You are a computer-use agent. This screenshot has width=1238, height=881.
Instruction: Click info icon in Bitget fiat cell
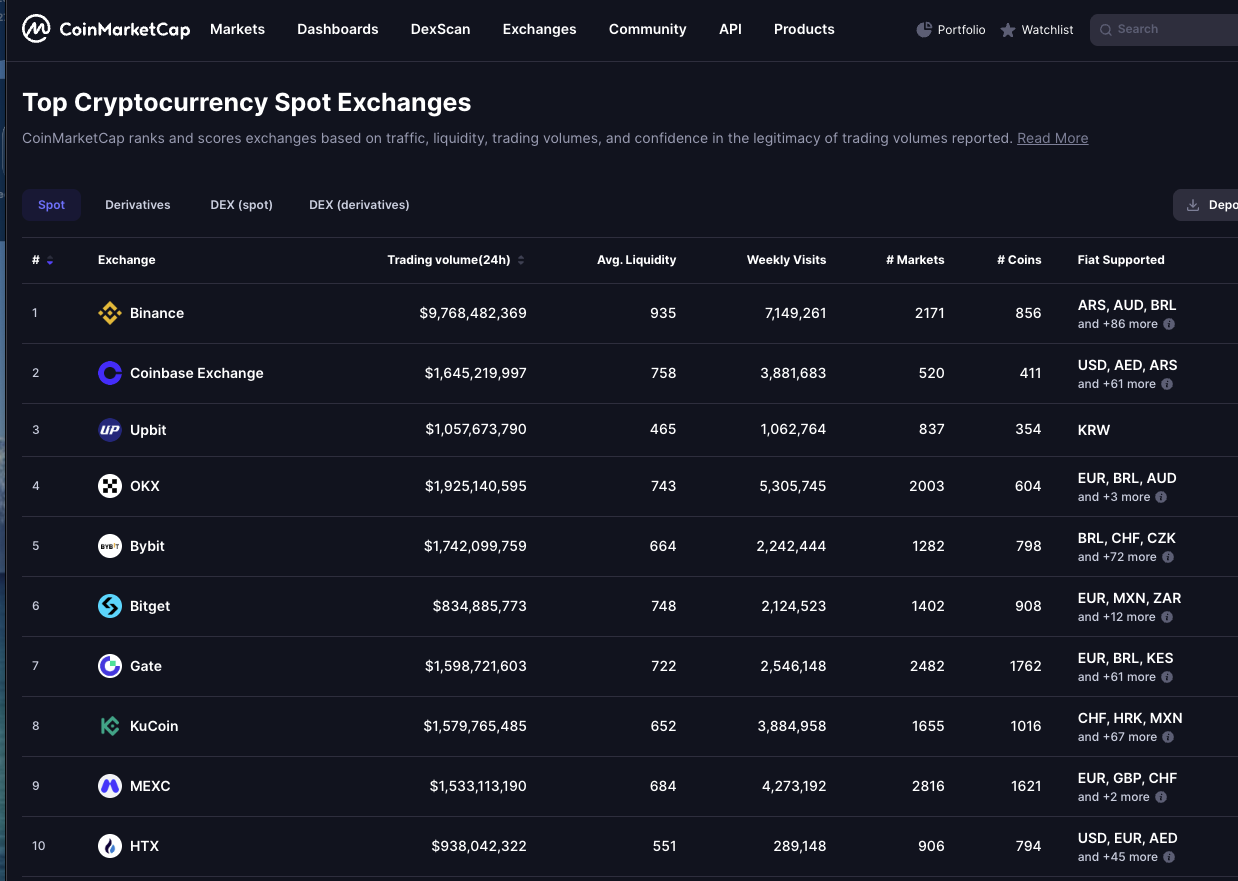(1167, 617)
